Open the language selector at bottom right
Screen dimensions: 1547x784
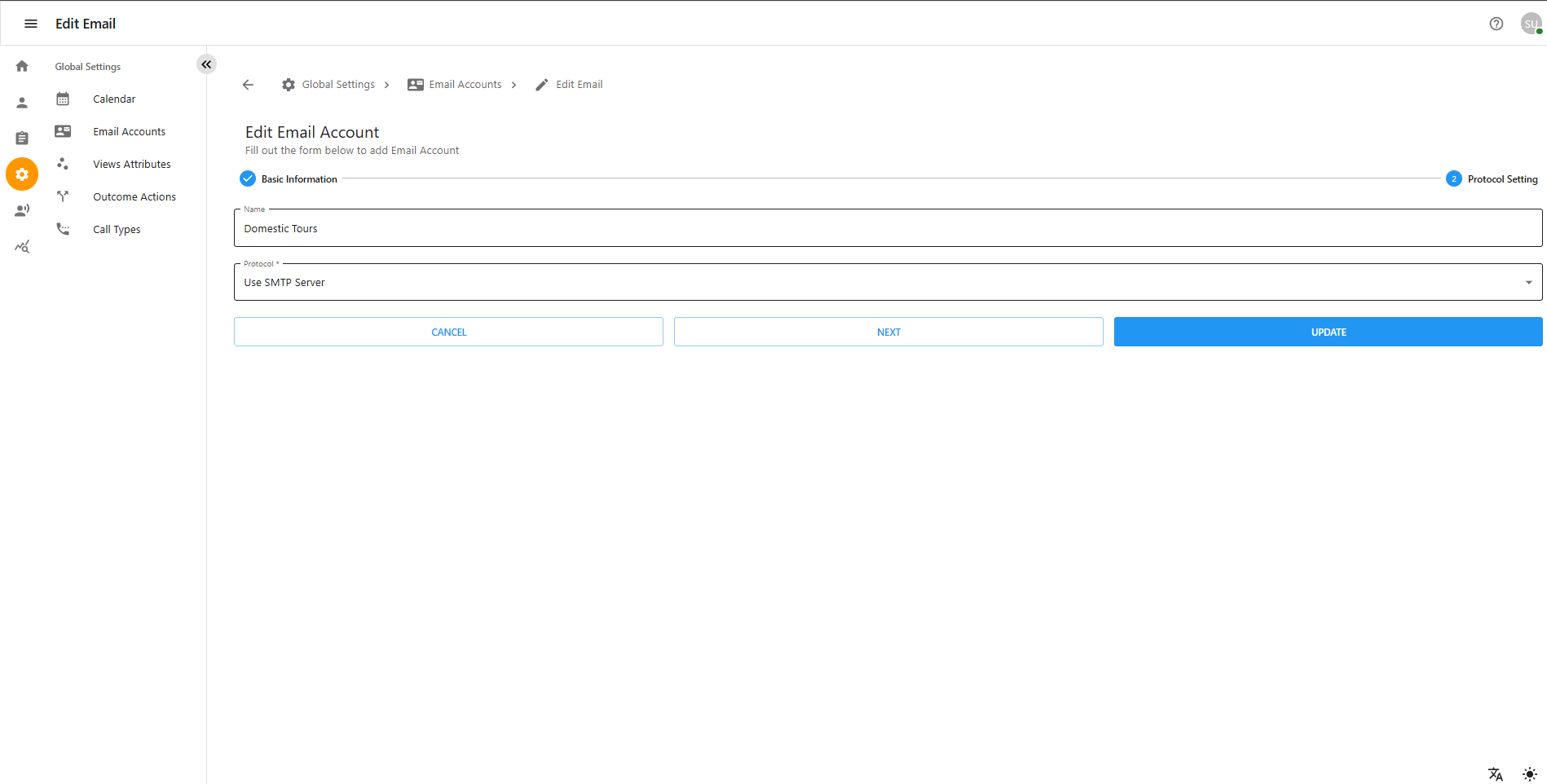[x=1496, y=773]
